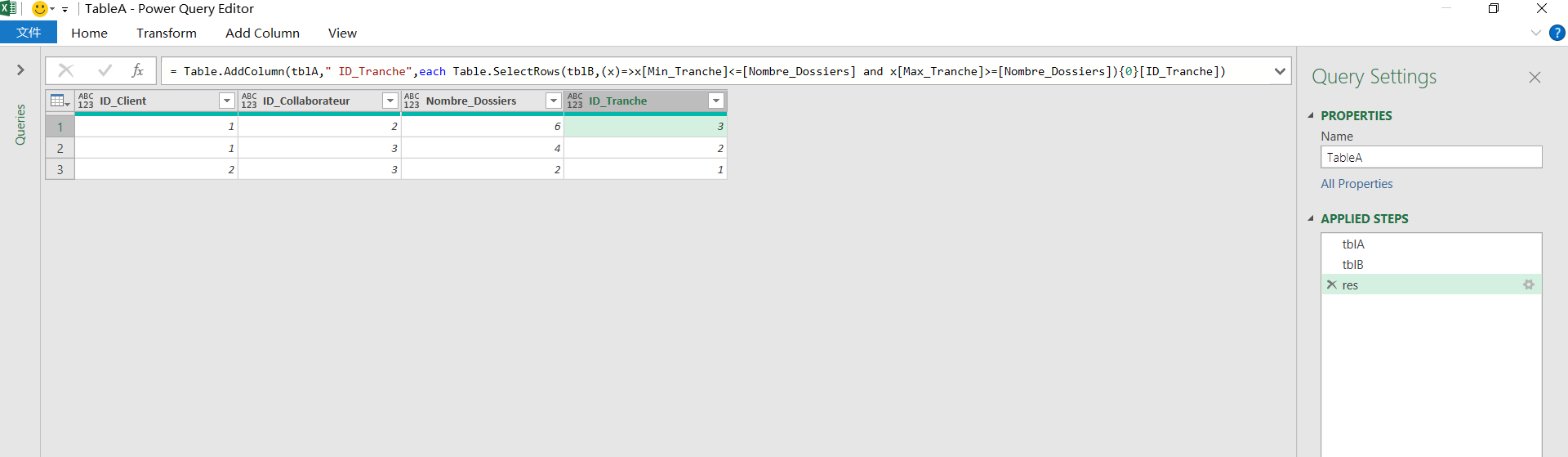Open the ID_Collaborateur column filter dropdown
The height and width of the screenshot is (457, 1568).
tap(390, 101)
